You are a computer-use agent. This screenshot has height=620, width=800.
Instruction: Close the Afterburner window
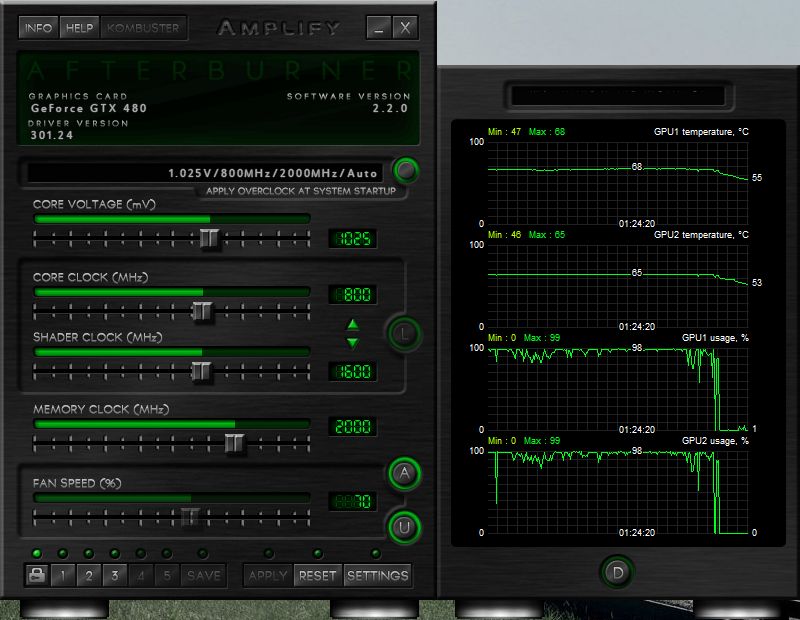(x=405, y=28)
